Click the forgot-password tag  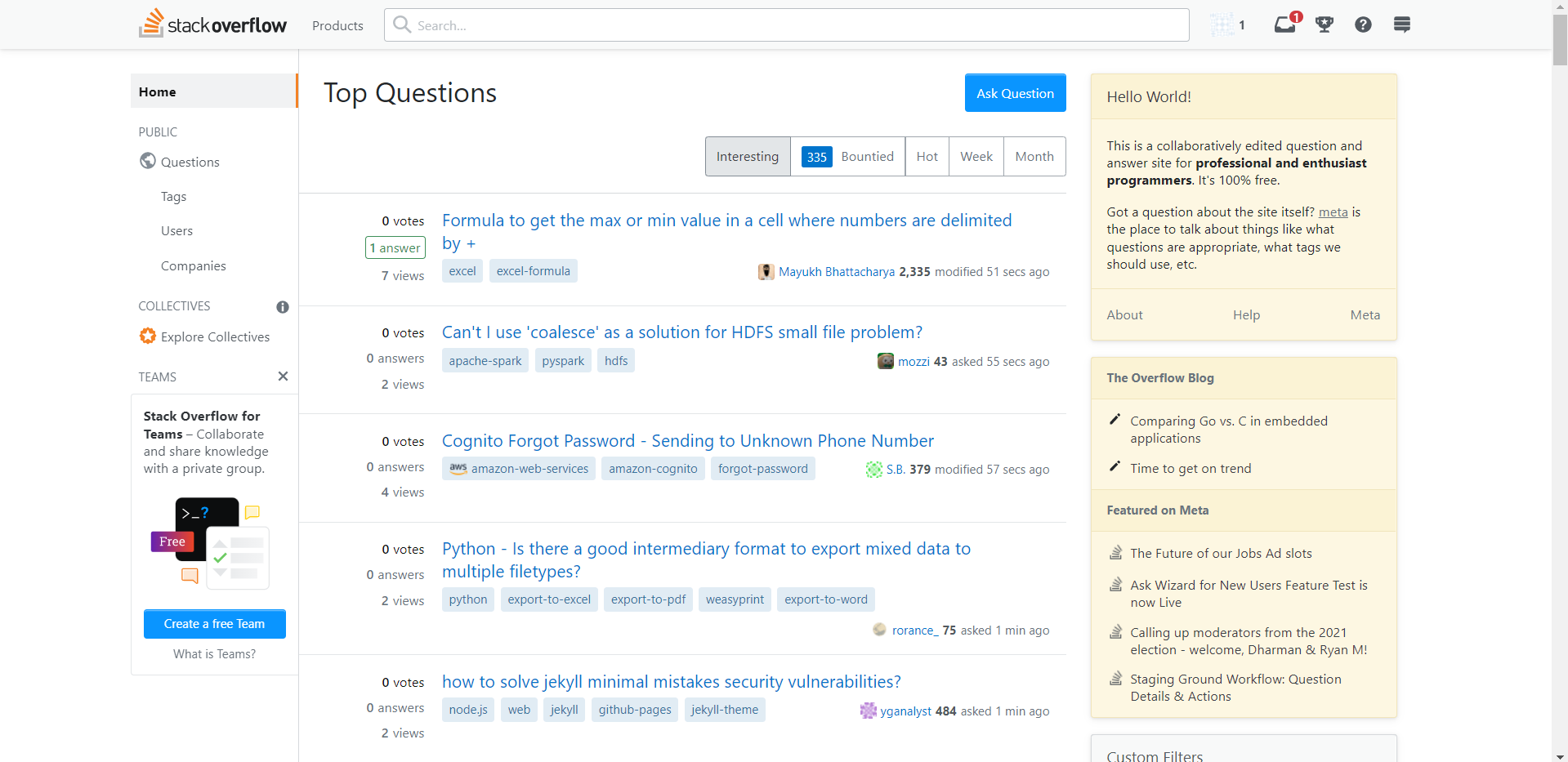click(762, 468)
